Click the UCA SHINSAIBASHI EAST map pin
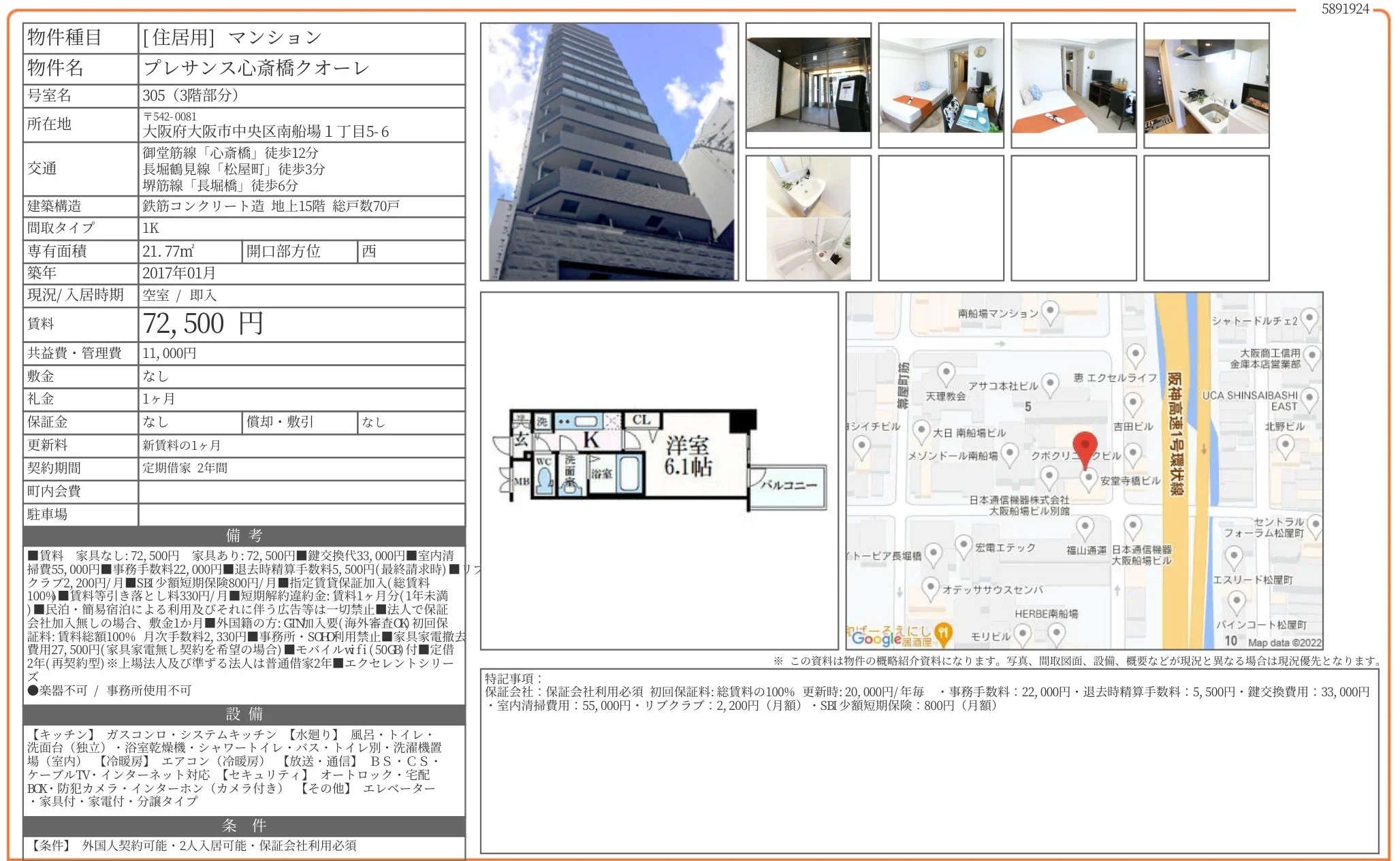This screenshot has height=861, width=1400. 1309,397
